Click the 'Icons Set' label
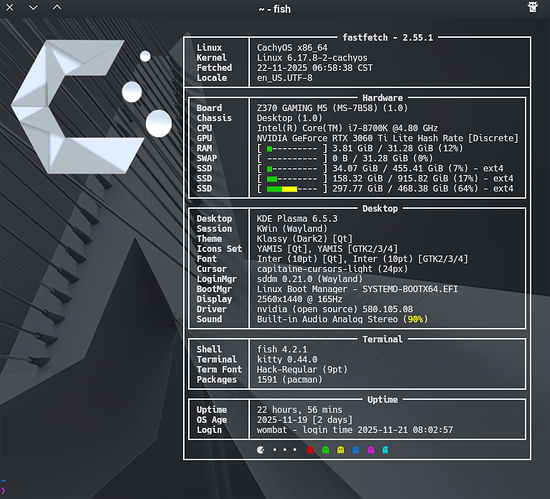This screenshot has height=499, width=550. (x=219, y=249)
